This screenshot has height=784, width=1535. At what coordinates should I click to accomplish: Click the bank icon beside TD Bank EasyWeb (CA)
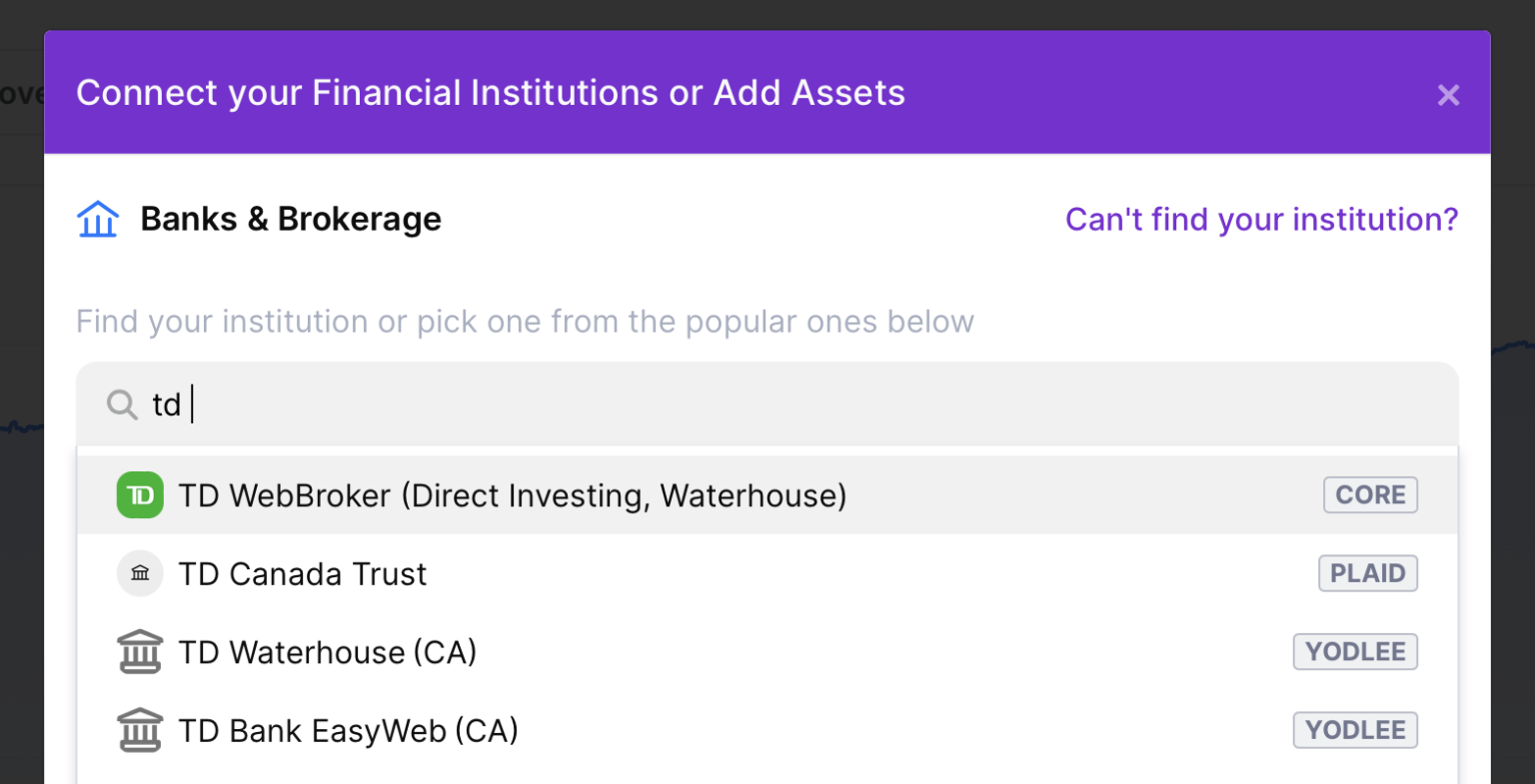(140, 730)
